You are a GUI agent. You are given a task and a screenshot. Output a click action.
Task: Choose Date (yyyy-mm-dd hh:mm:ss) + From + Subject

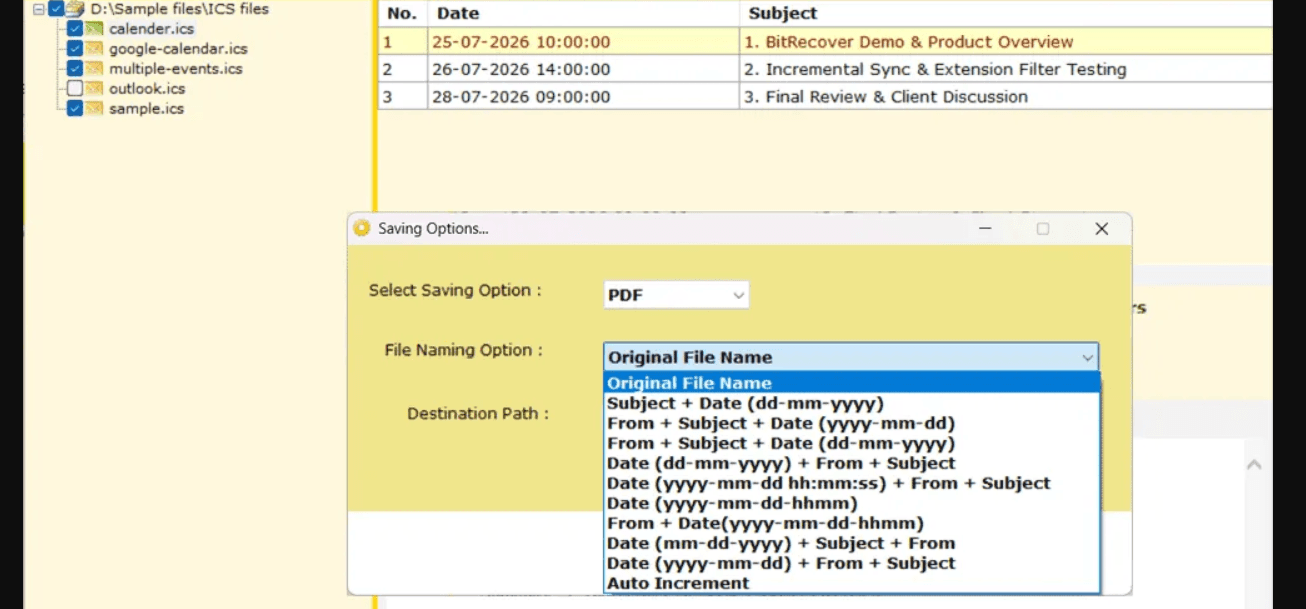pyautogui.click(x=852, y=483)
